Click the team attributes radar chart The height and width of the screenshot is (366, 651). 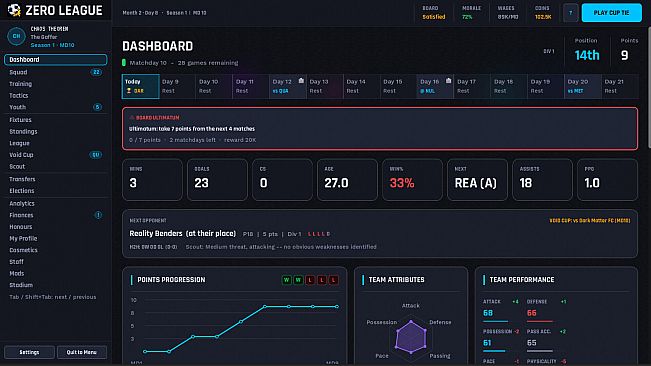click(411, 336)
